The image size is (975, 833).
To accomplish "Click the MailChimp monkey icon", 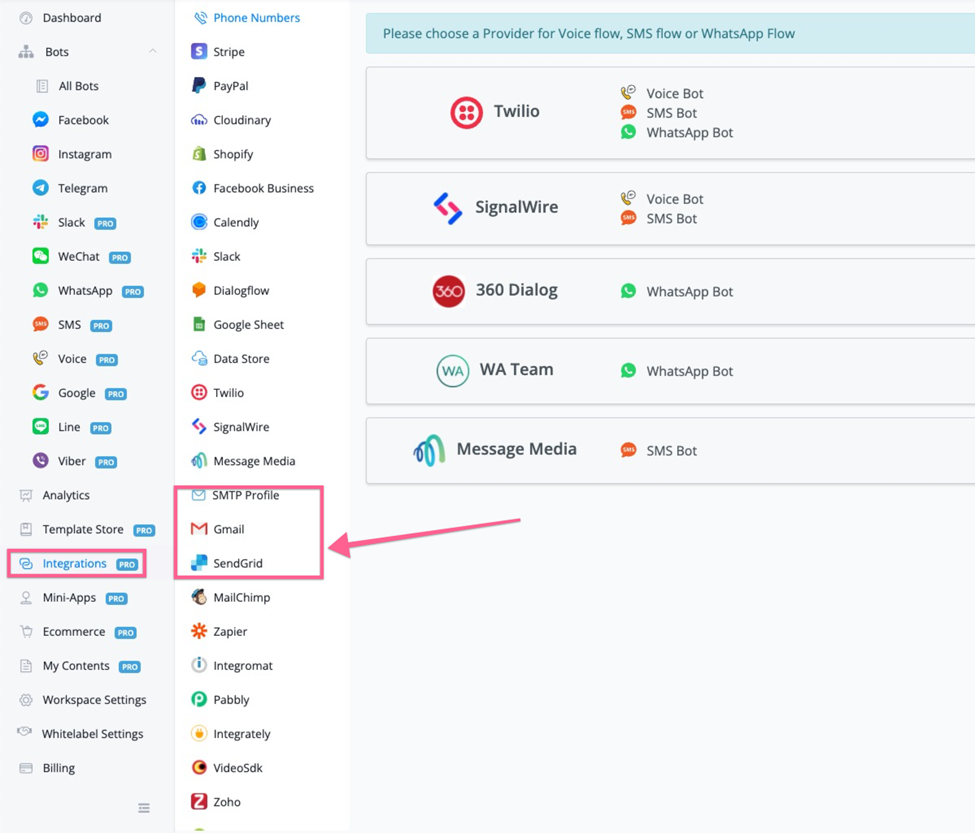I will pyautogui.click(x=199, y=597).
